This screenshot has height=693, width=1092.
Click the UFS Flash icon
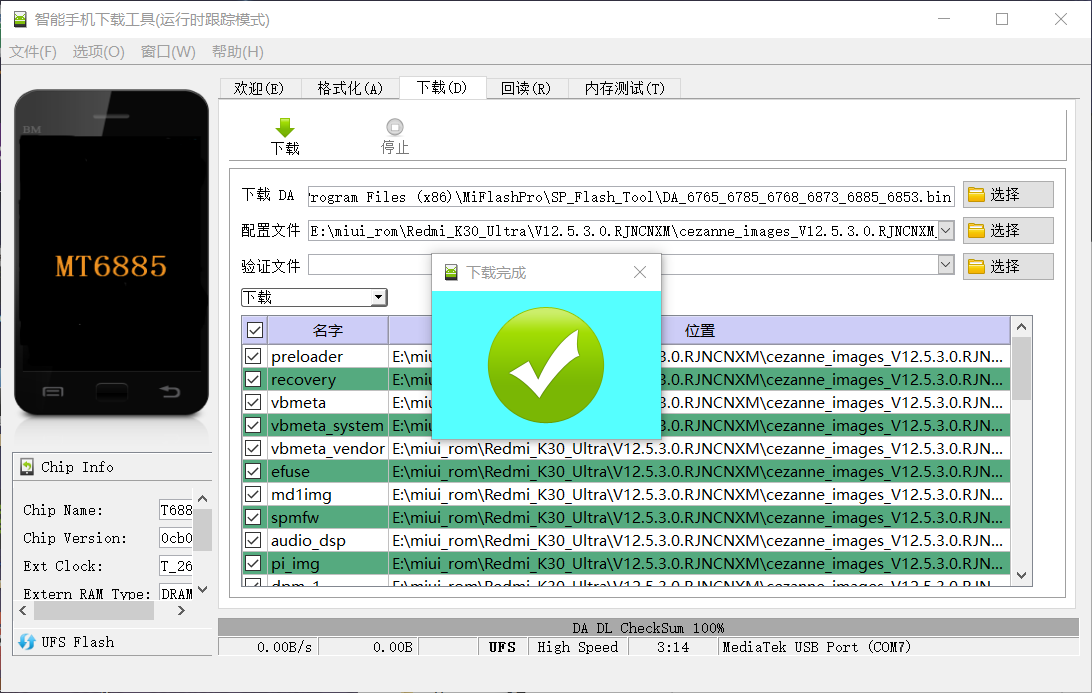pos(26,641)
